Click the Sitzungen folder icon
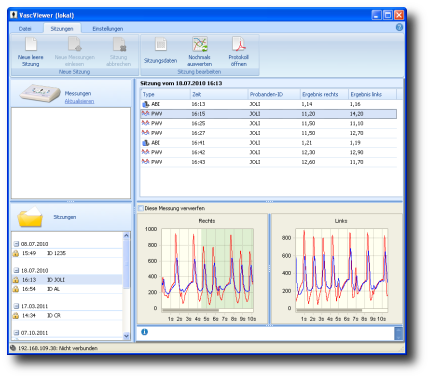Viewport: 430px width, 378px height. pos(30,217)
